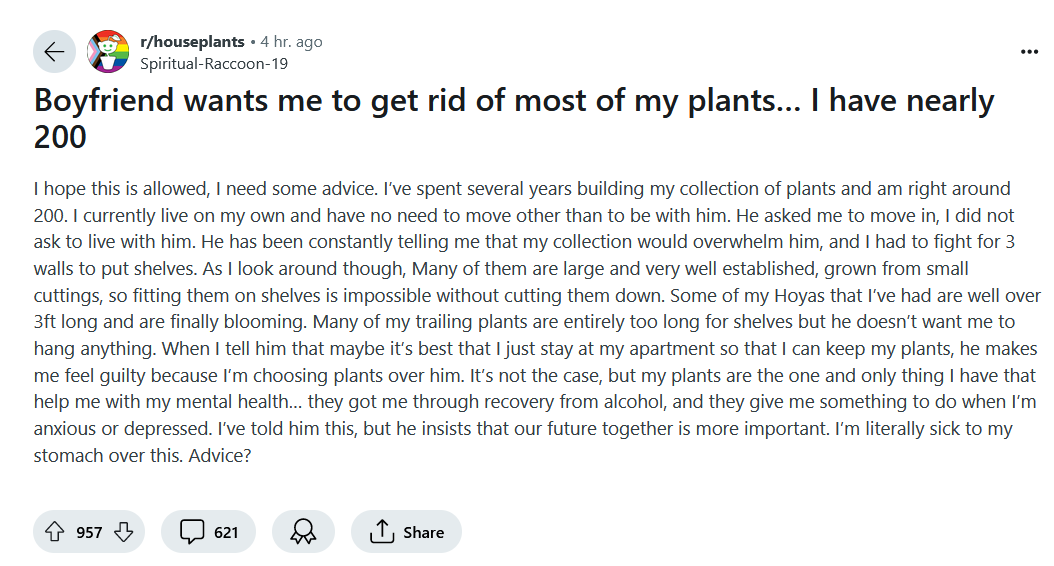Select the Share button label
1054x566 pixels.
[423, 532]
